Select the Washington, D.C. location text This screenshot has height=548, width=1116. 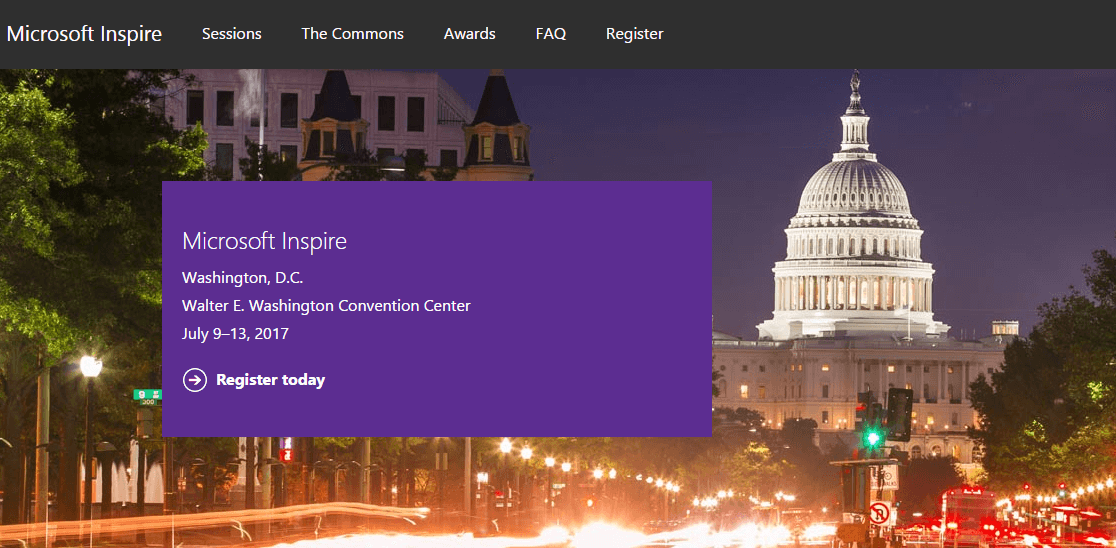[243, 278]
